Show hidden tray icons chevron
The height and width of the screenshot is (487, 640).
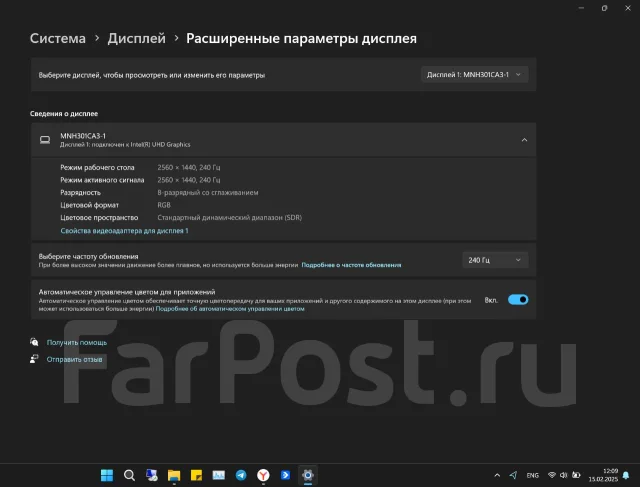click(497, 475)
